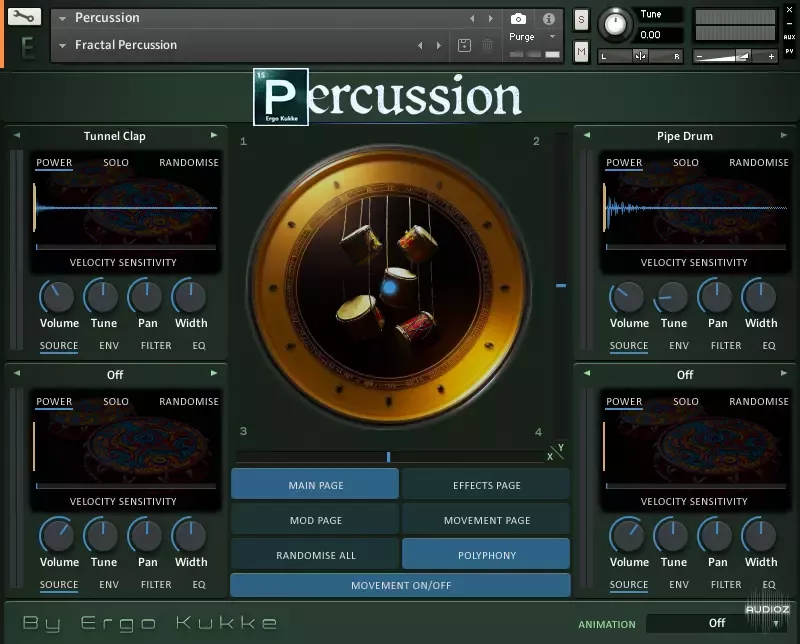Click the camera snapshot icon

pyautogui.click(x=518, y=19)
